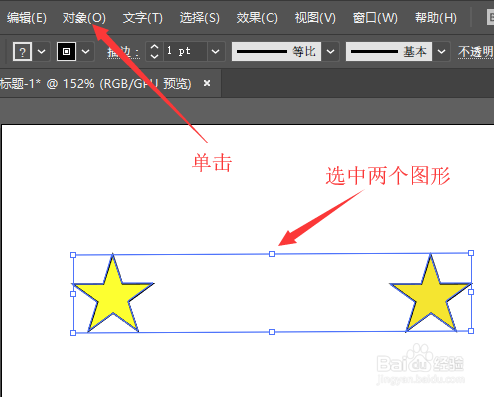Viewport: 494px width, 397px height.
Task: Open the 视图(V) menu
Action: click(x=315, y=18)
